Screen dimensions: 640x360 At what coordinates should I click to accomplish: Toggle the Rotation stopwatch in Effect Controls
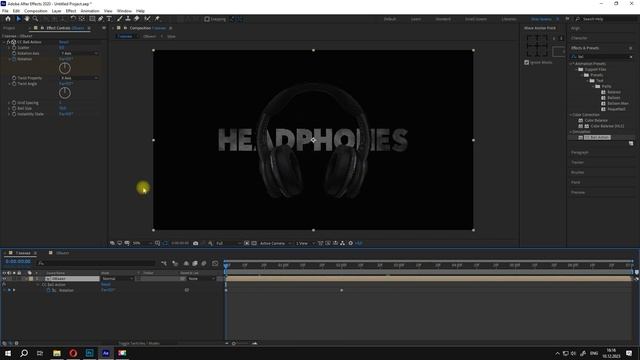[x=14, y=59]
